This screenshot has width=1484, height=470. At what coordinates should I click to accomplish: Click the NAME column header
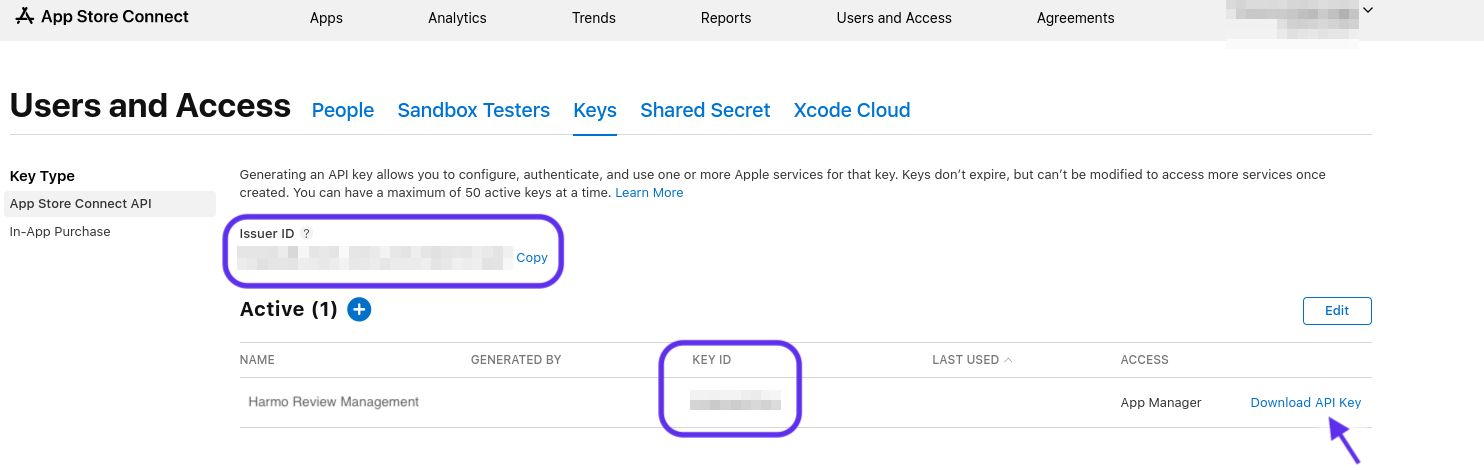(x=257, y=360)
